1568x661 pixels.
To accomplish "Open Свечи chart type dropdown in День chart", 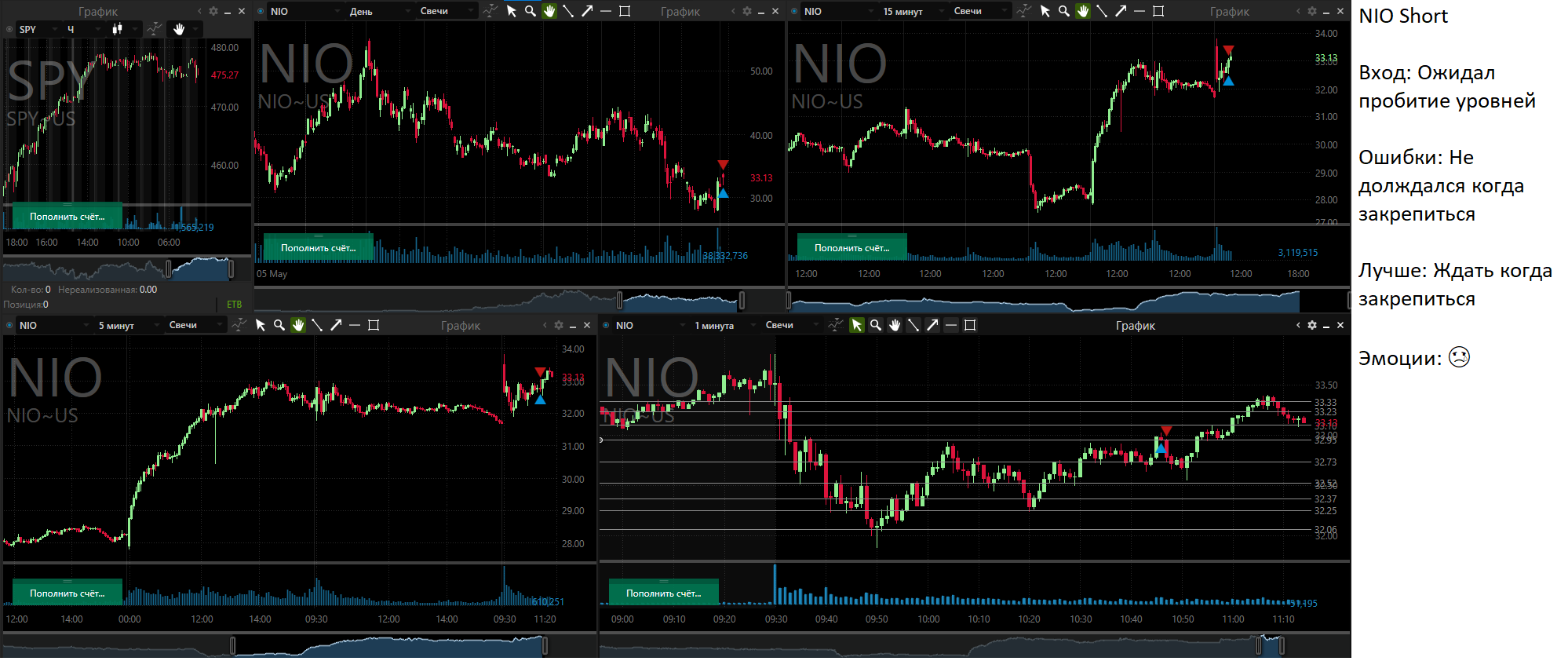I will pyautogui.click(x=447, y=11).
